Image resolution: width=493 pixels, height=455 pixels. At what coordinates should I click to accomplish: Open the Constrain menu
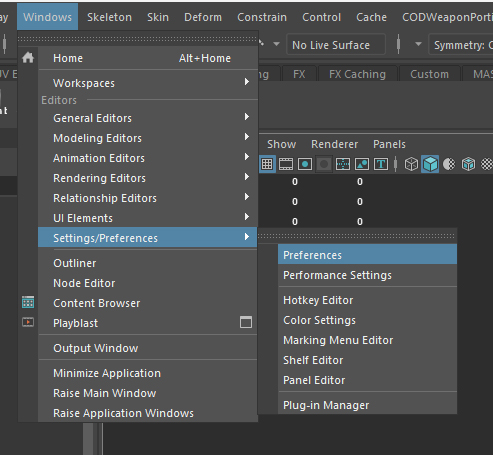click(x=262, y=17)
